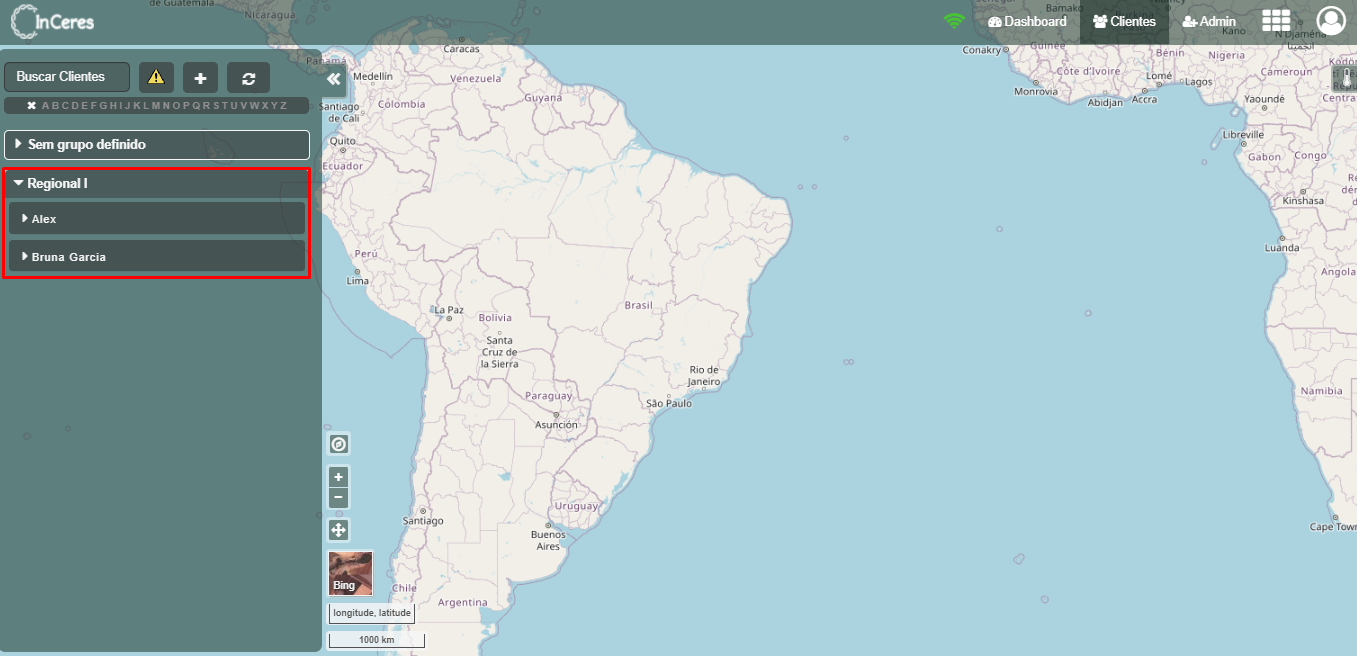The image size is (1357, 656).
Task: Filter clients by letter Z
Action: pyautogui.click(x=283, y=105)
